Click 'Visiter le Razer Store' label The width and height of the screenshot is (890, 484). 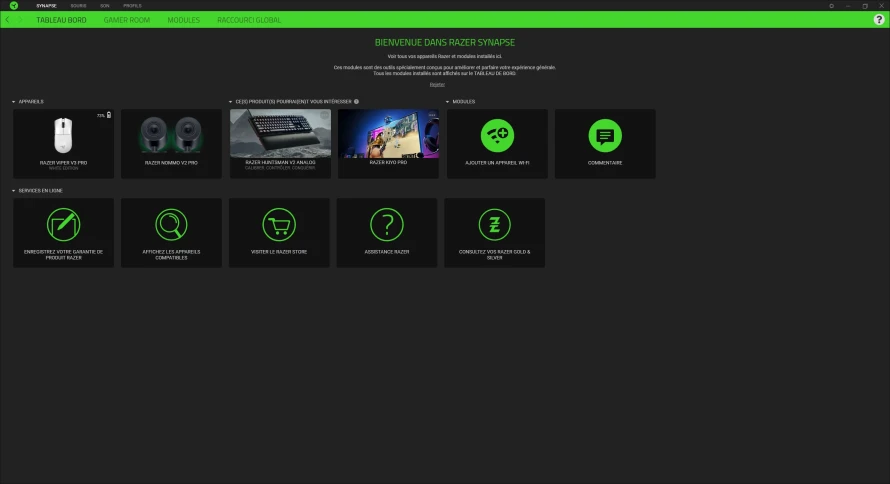279,252
